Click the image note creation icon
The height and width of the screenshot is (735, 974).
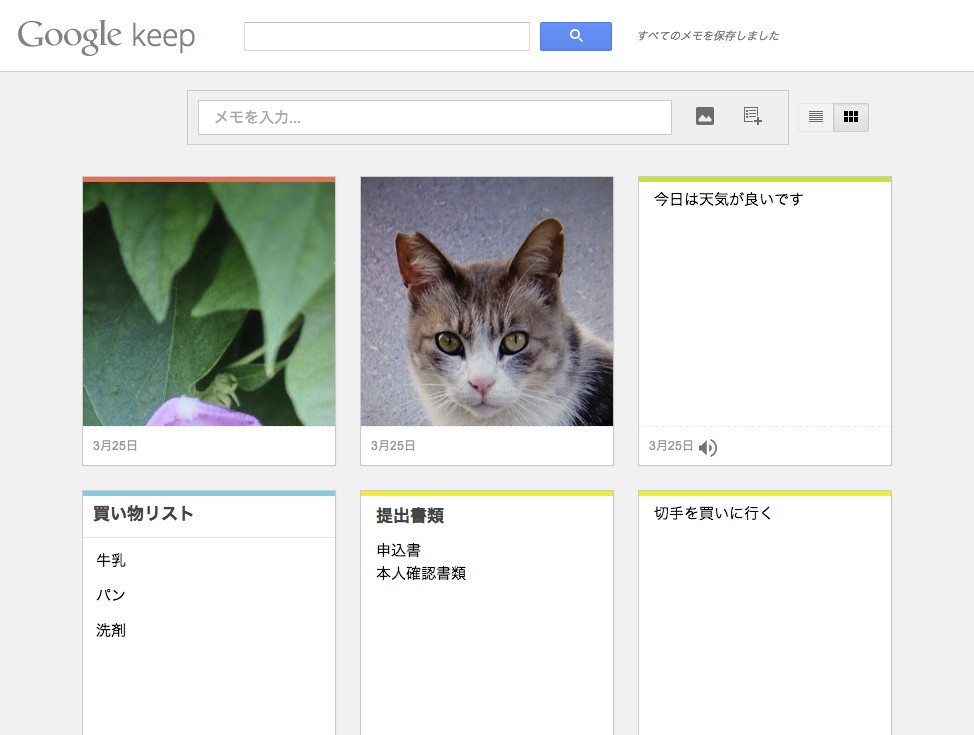(705, 115)
